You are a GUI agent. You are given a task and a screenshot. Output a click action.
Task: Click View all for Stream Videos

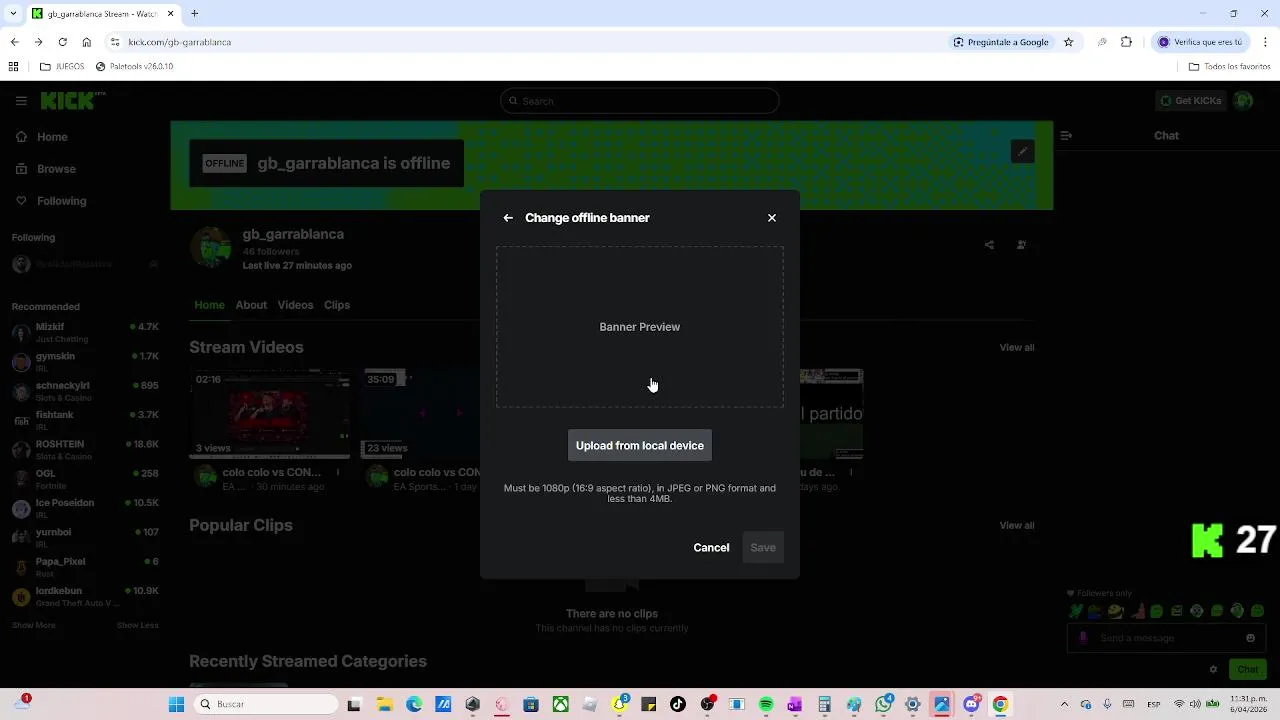pos(1017,348)
